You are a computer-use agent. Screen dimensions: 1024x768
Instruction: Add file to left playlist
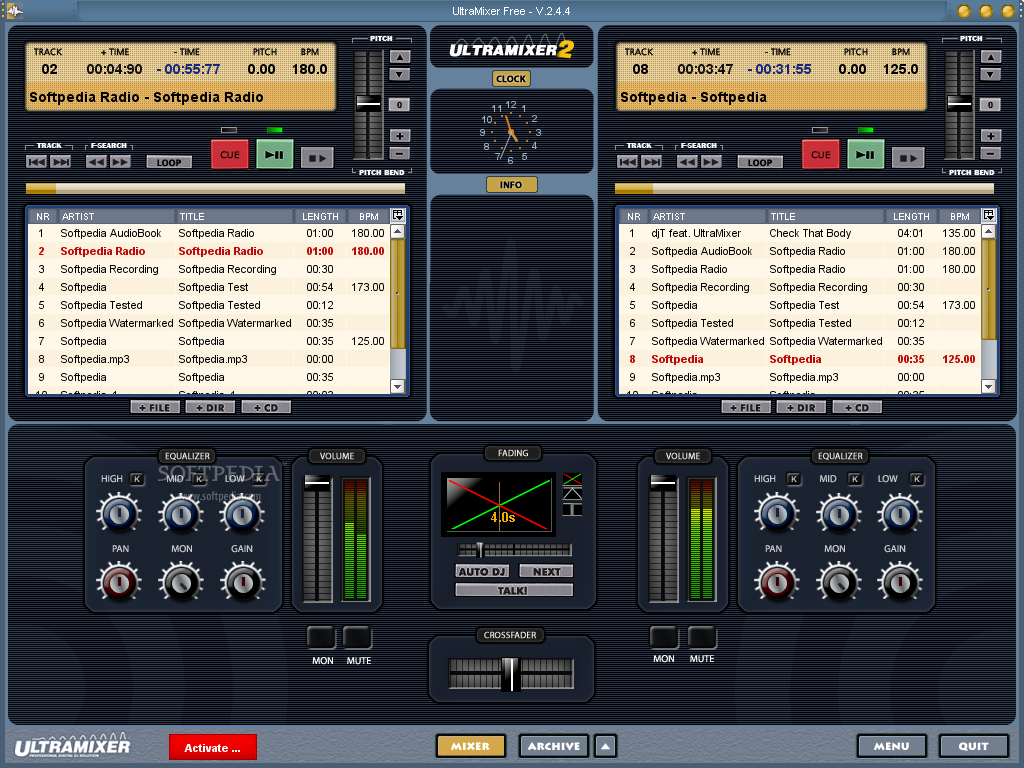(x=155, y=408)
